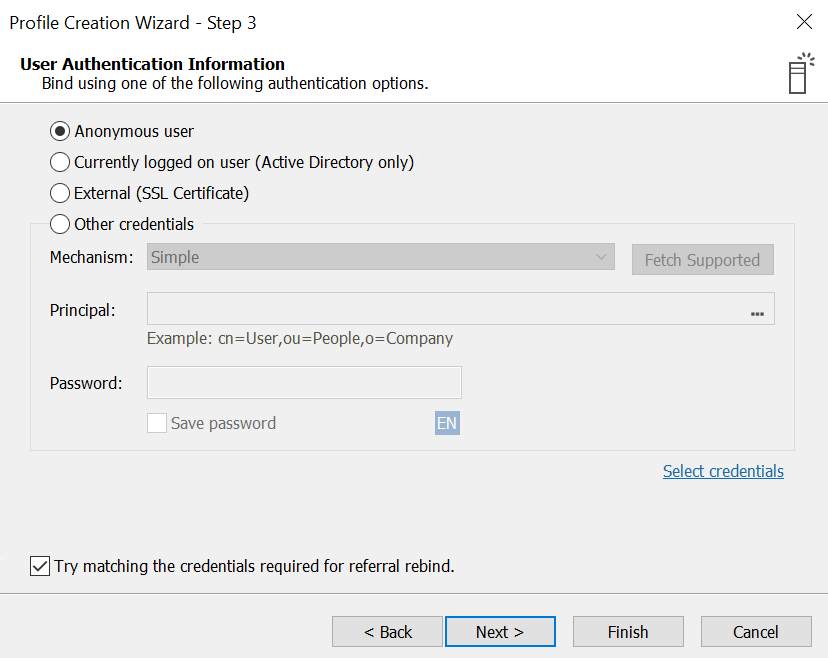This screenshot has width=828, height=658.
Task: Select External (SSL Certificate) authentication
Action: pyautogui.click(x=60, y=193)
